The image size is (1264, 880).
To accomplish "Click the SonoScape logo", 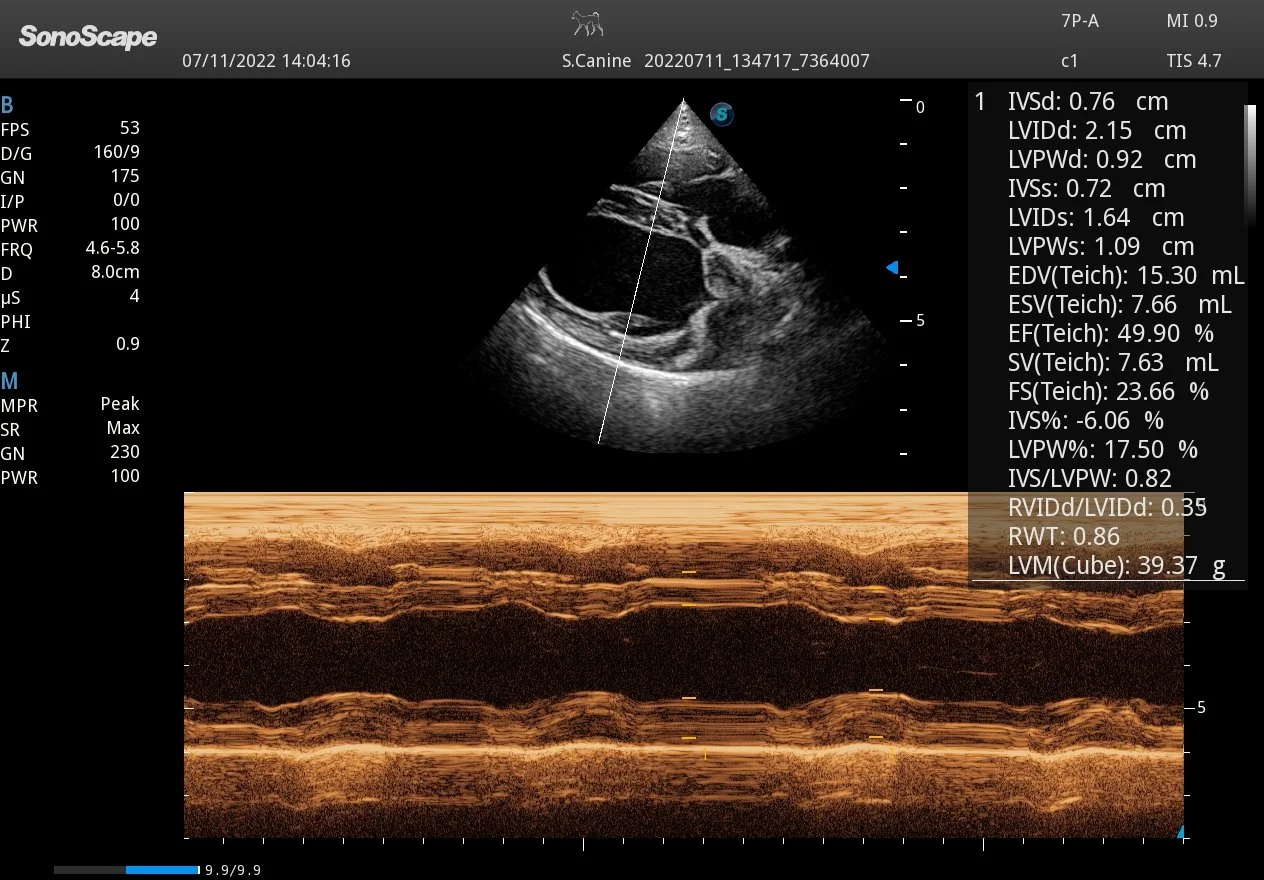I will pos(88,37).
